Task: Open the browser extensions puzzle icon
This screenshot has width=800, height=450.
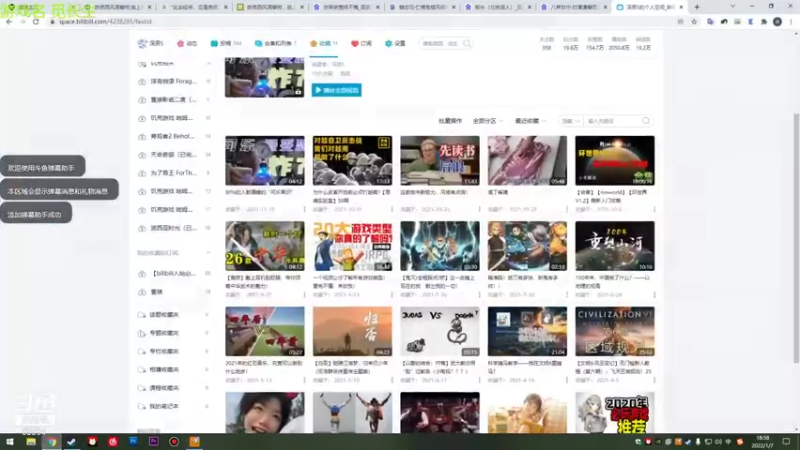Action: point(764,22)
